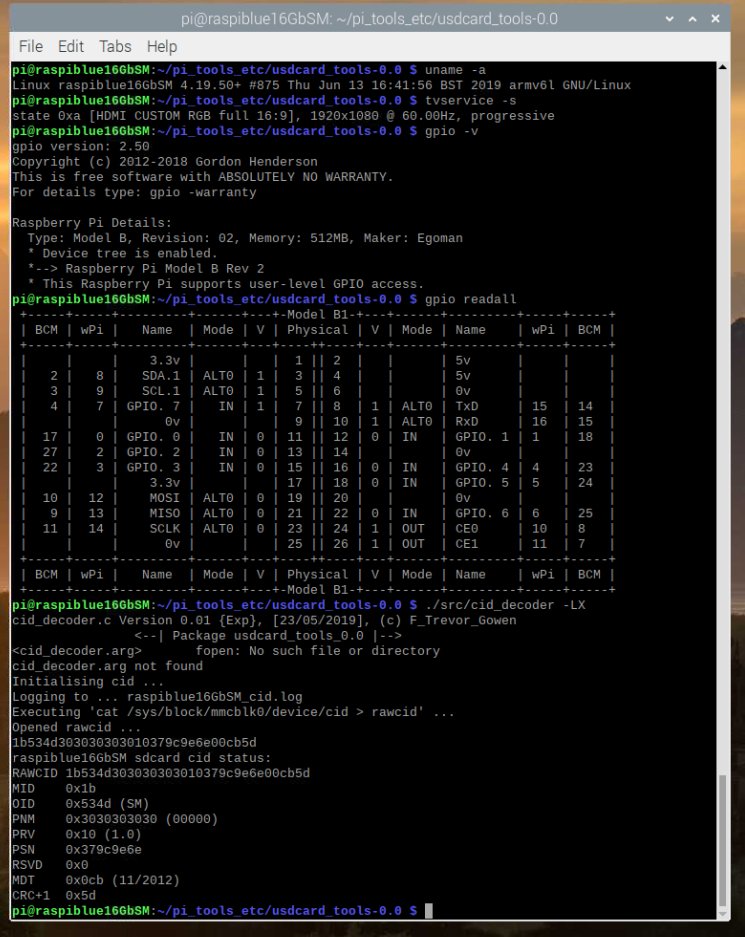The height and width of the screenshot is (937, 745).
Task: Click the 'CE1' name cell
Action: [467, 544]
